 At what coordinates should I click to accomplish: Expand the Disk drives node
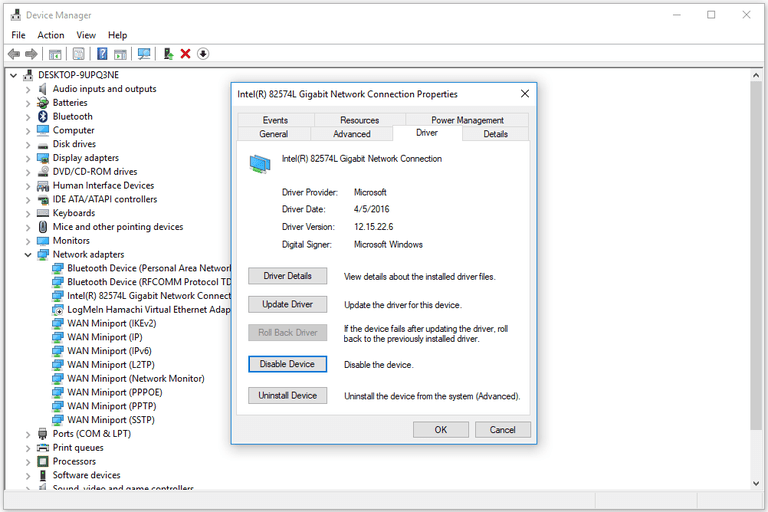[28, 145]
